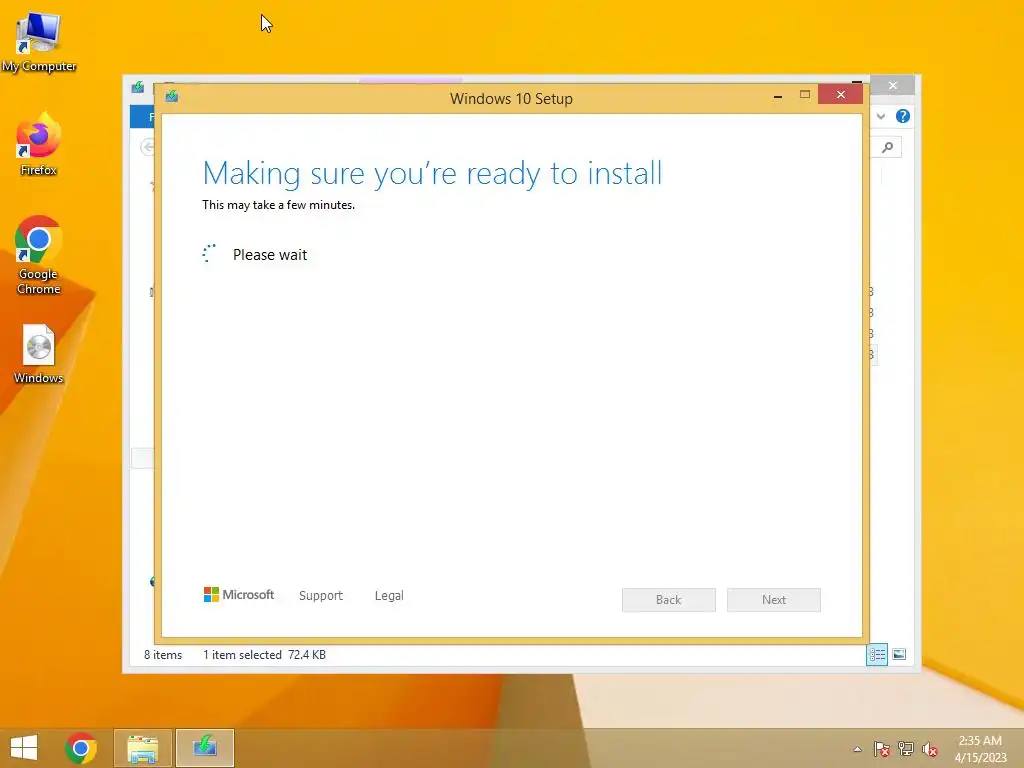Screen dimensions: 1024x768
Task: Open the Google Chrome desktop shortcut
Action: pos(39,255)
